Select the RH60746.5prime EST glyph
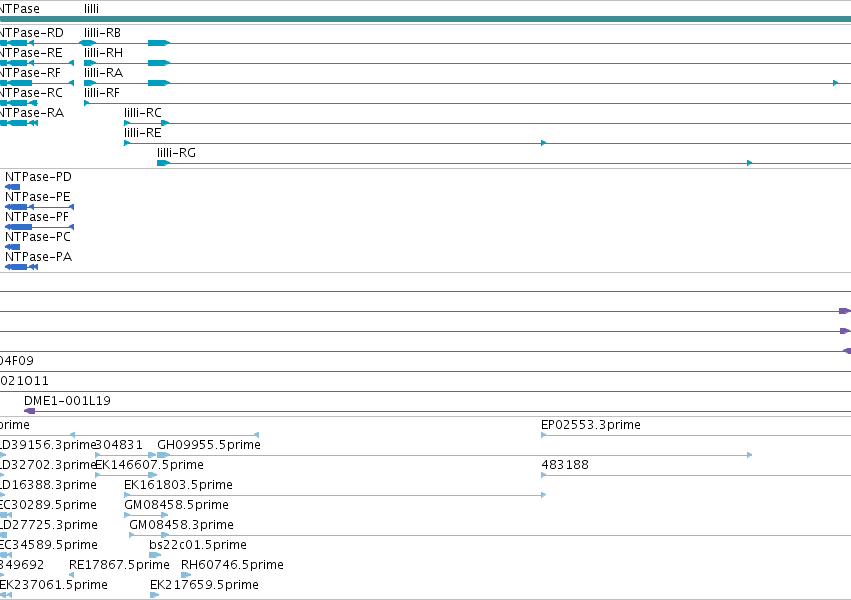This screenshot has width=851, height=600. 186,575
